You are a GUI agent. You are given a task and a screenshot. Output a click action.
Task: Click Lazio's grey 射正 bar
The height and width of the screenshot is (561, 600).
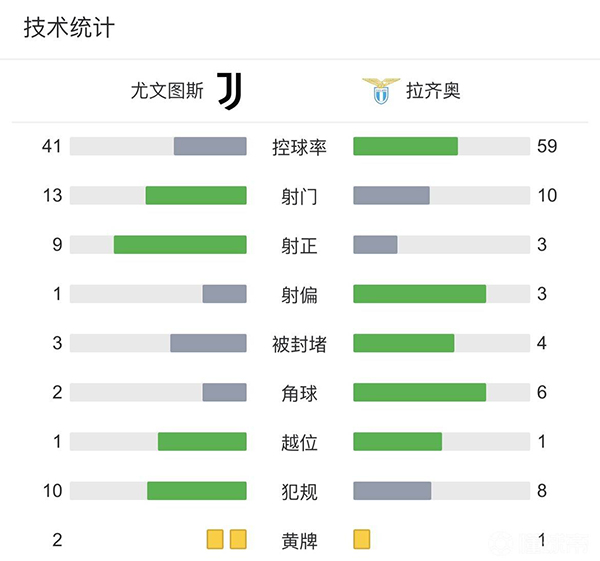[375, 245]
